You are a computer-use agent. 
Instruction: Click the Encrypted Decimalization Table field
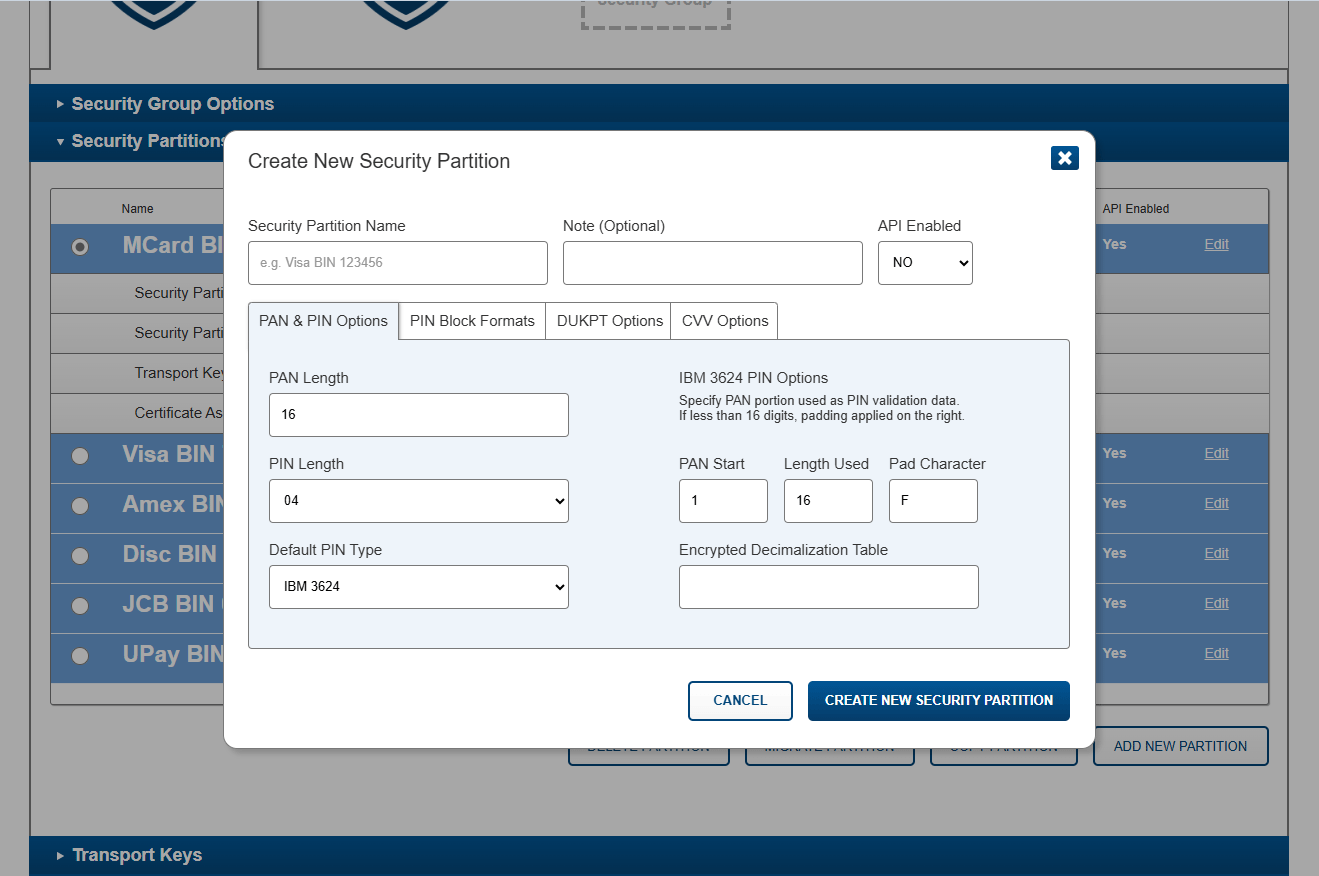click(x=829, y=587)
